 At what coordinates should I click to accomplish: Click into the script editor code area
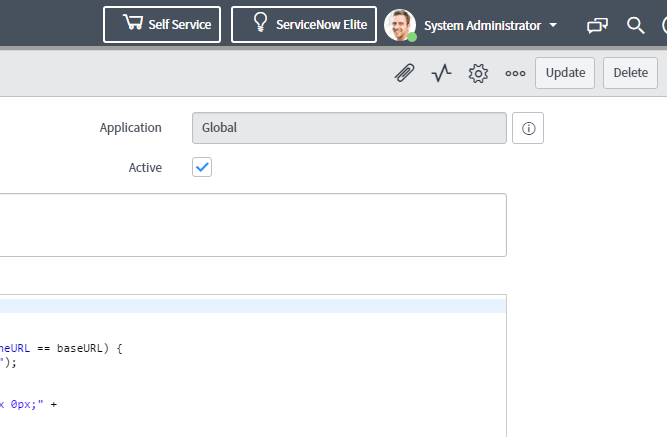coord(253,366)
